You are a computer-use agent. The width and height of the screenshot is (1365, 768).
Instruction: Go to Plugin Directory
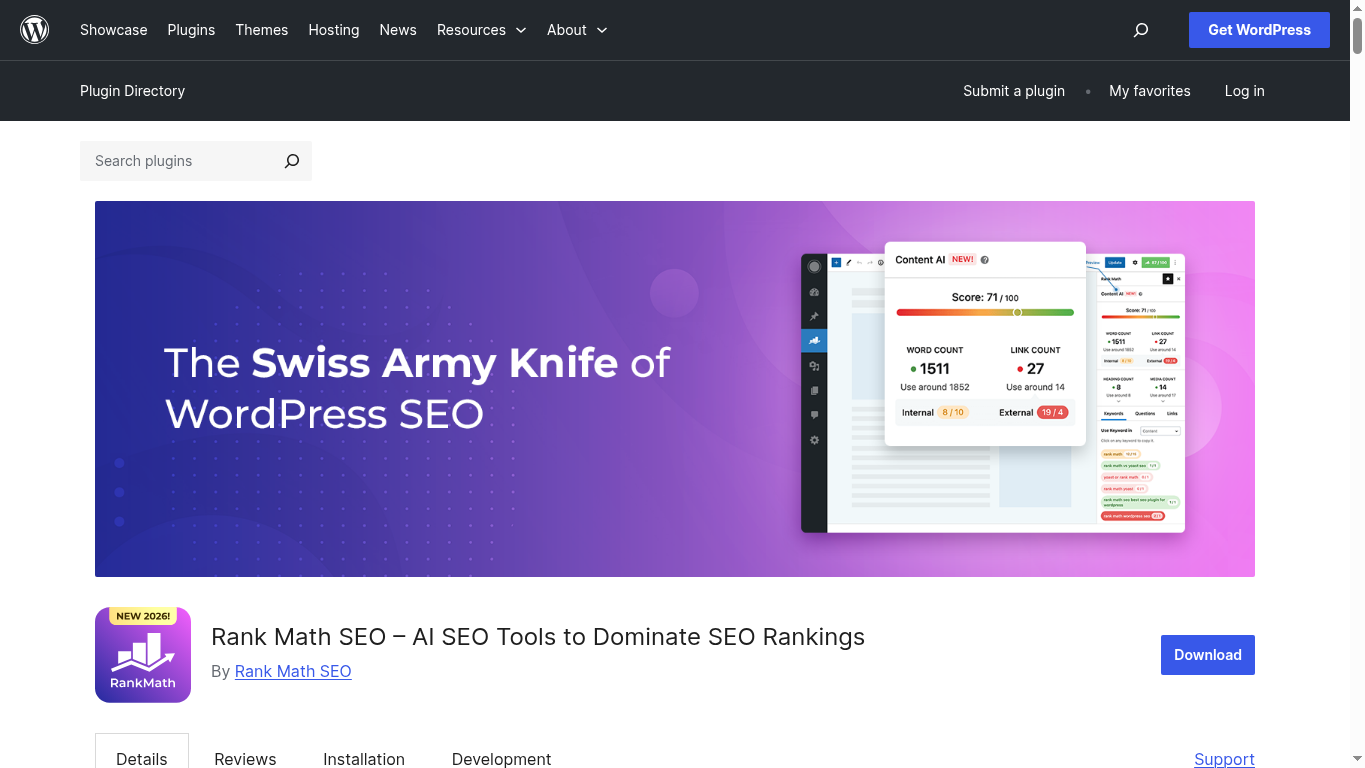click(132, 91)
